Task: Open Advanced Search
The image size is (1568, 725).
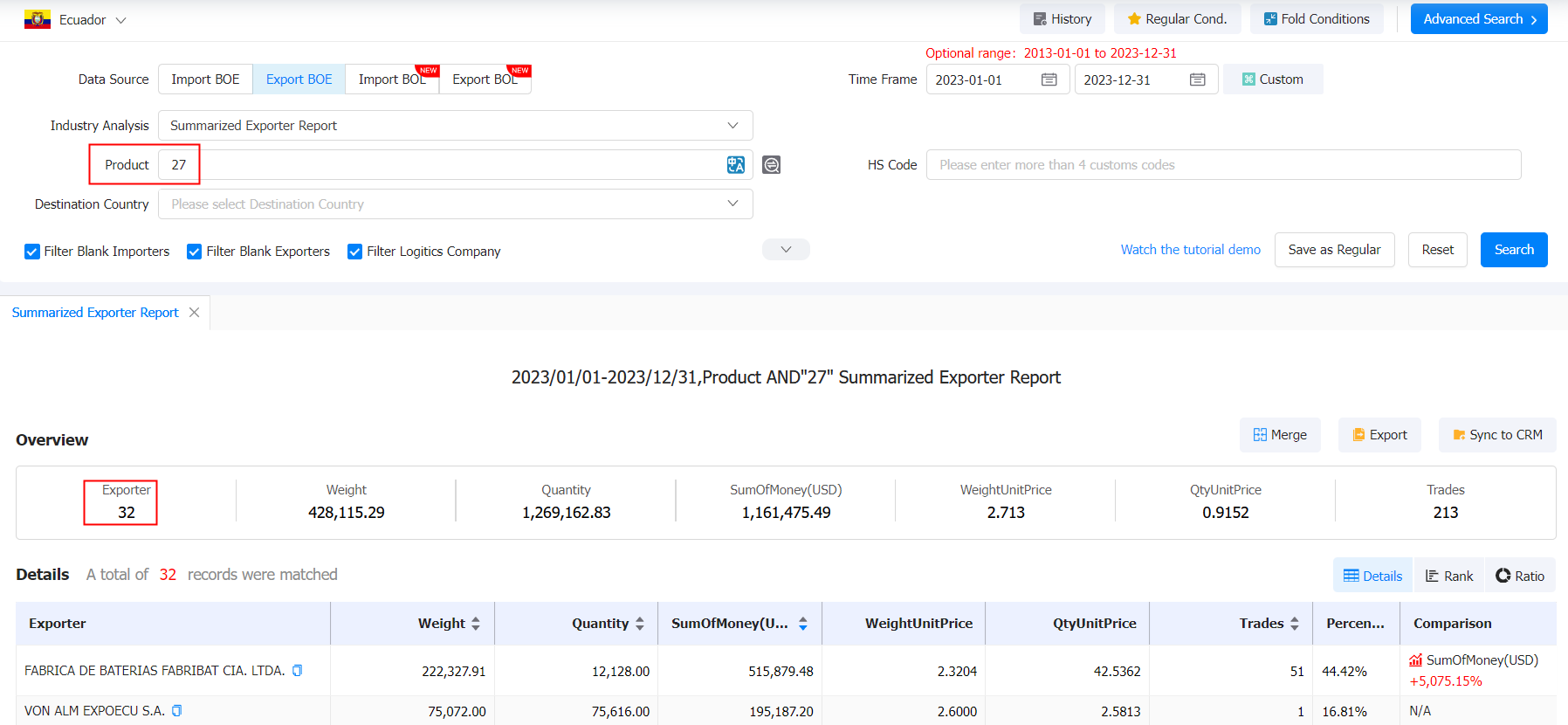Action: coord(1479,19)
